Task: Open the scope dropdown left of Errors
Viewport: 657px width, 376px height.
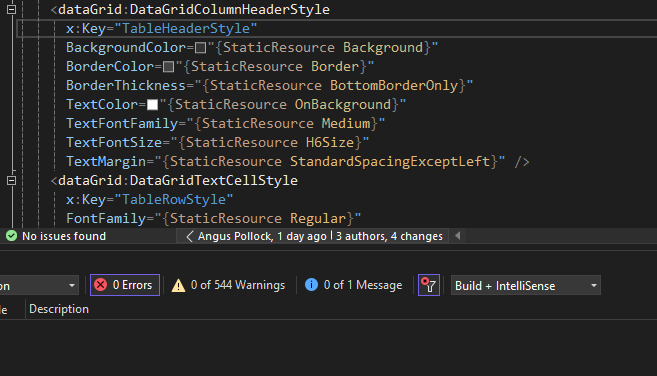Action: 39,285
